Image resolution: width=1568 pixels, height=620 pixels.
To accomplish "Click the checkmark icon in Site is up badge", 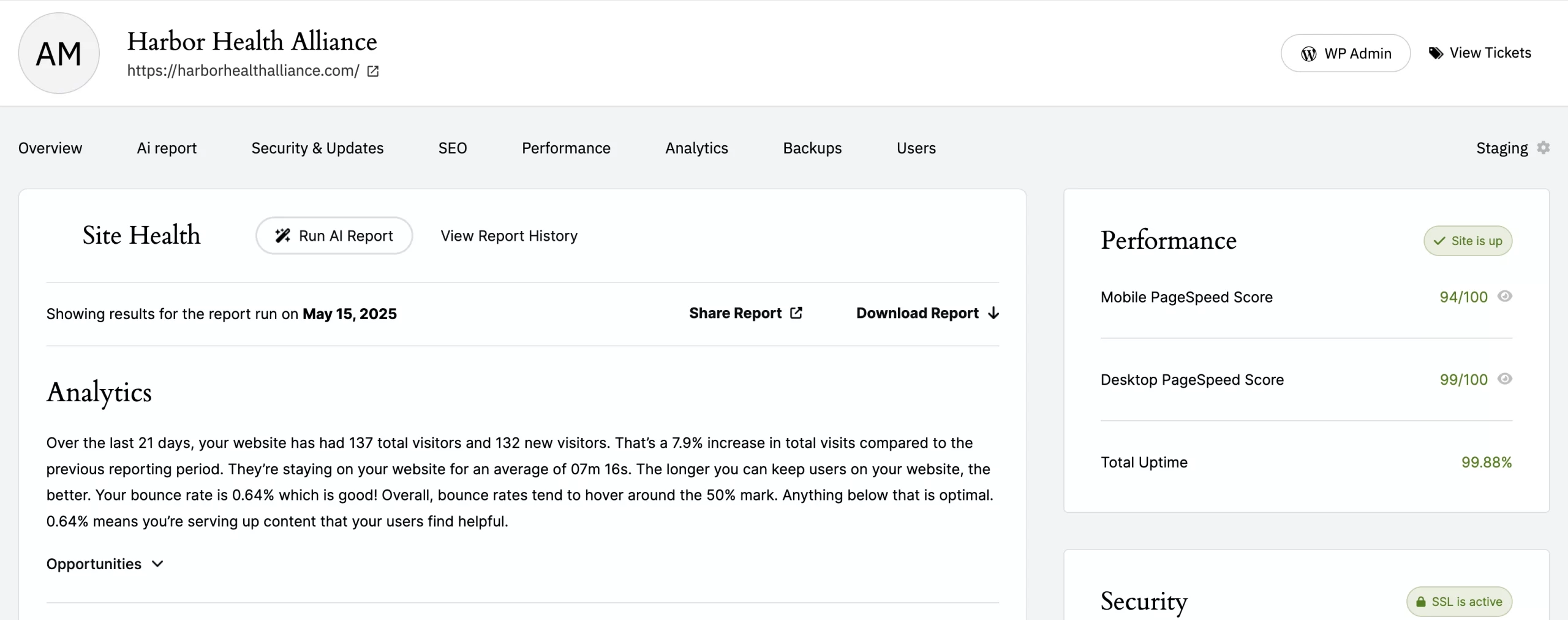I will 1439,241.
